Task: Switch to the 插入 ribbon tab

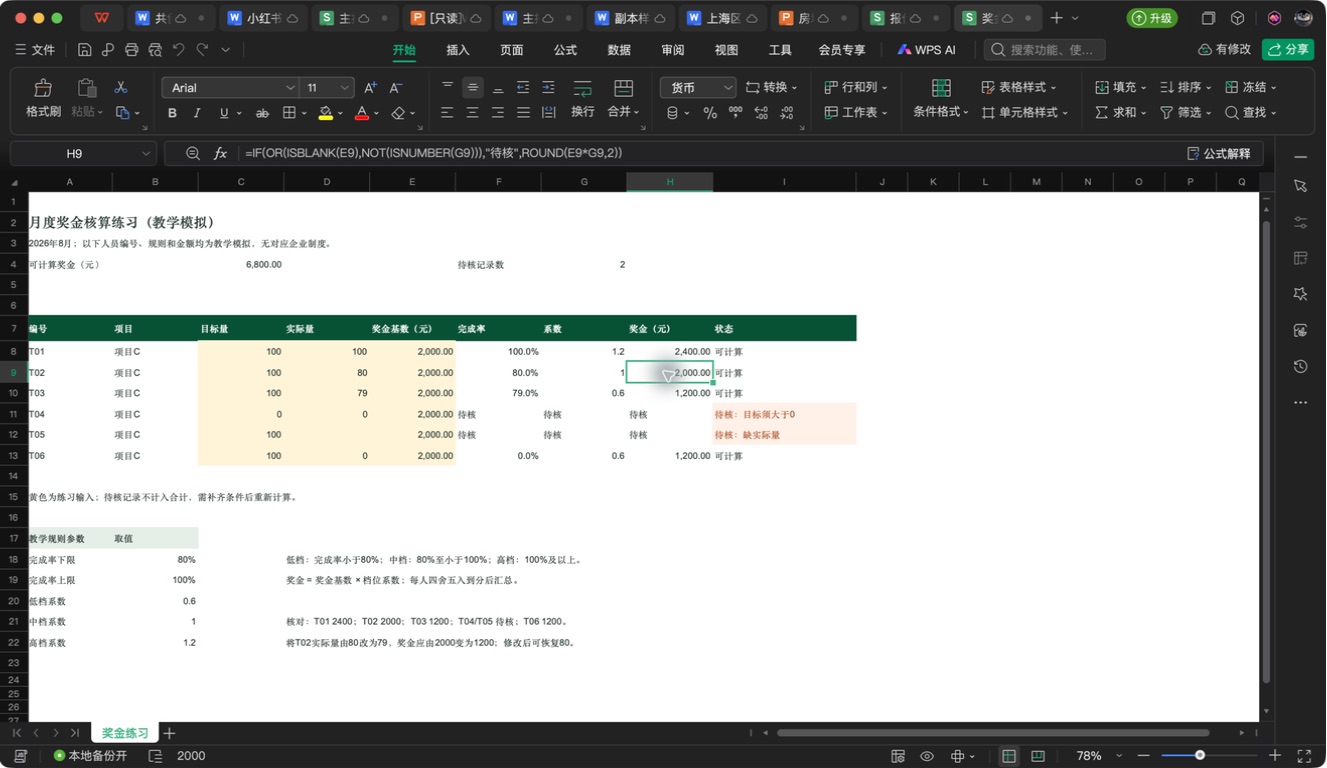Action: click(x=458, y=50)
